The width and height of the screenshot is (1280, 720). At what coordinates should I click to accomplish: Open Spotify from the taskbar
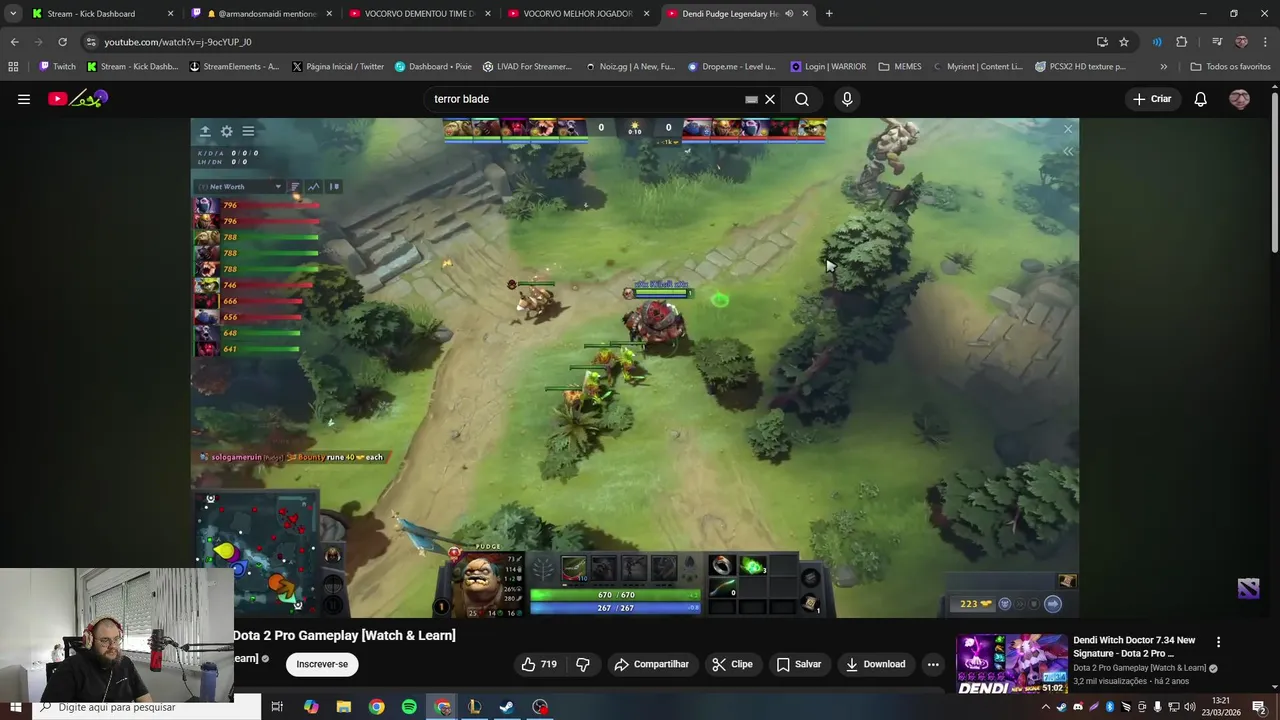coord(409,707)
